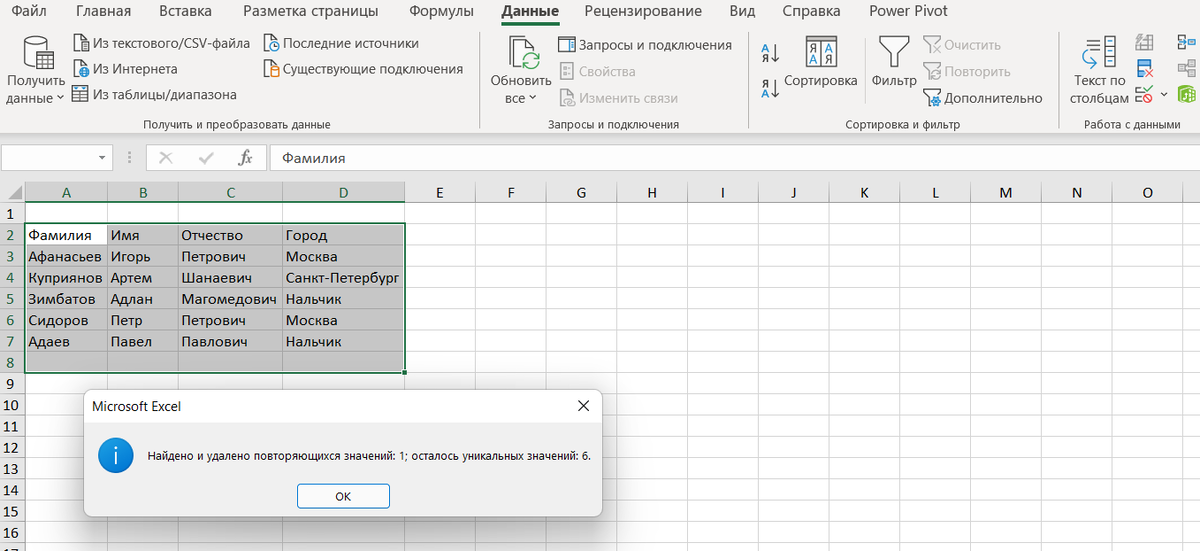Image resolution: width=1200 pixels, height=551 pixels.
Task: Open the Рецензирование tab
Action: [643, 12]
